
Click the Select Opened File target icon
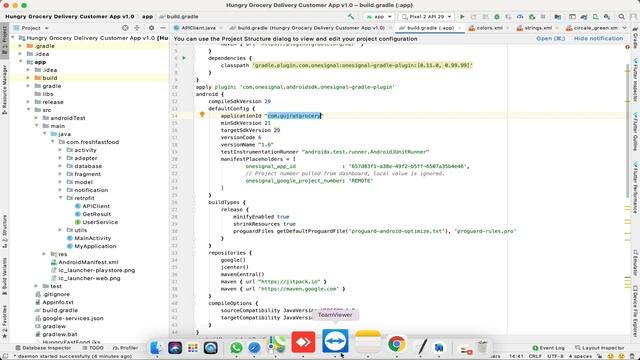click(x=125, y=28)
